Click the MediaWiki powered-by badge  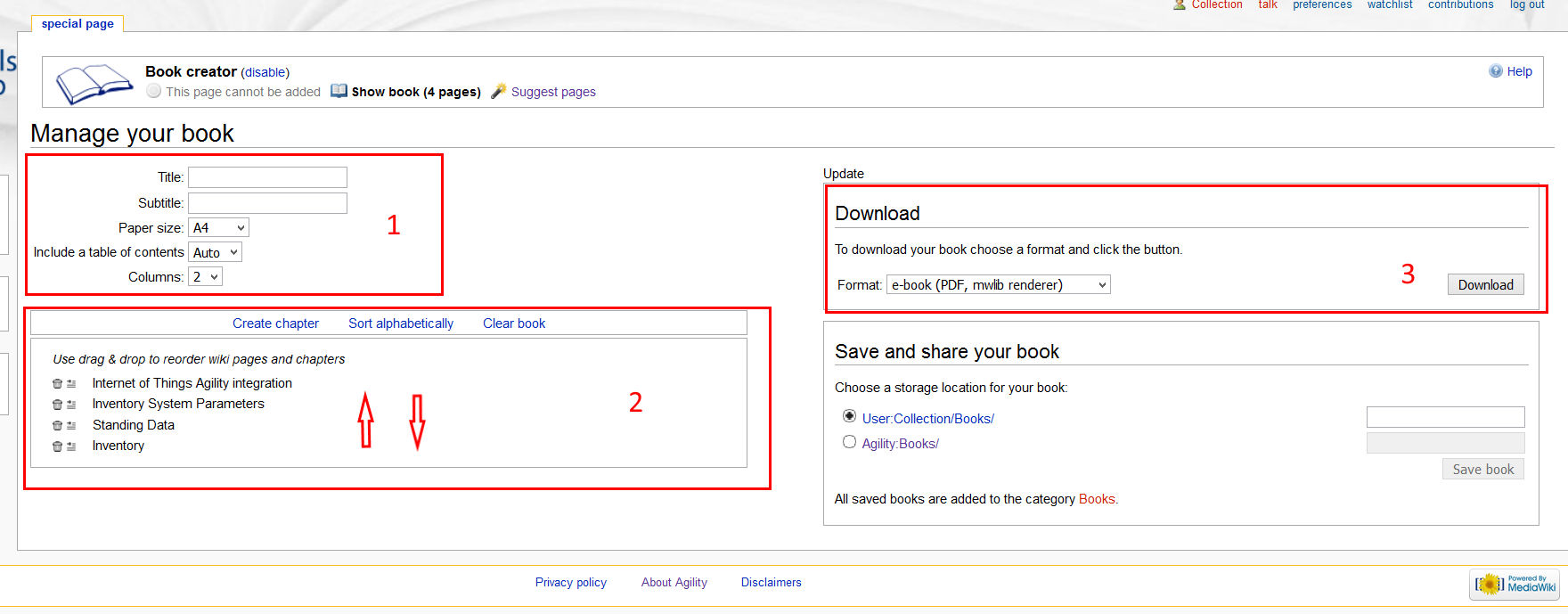point(1514,585)
